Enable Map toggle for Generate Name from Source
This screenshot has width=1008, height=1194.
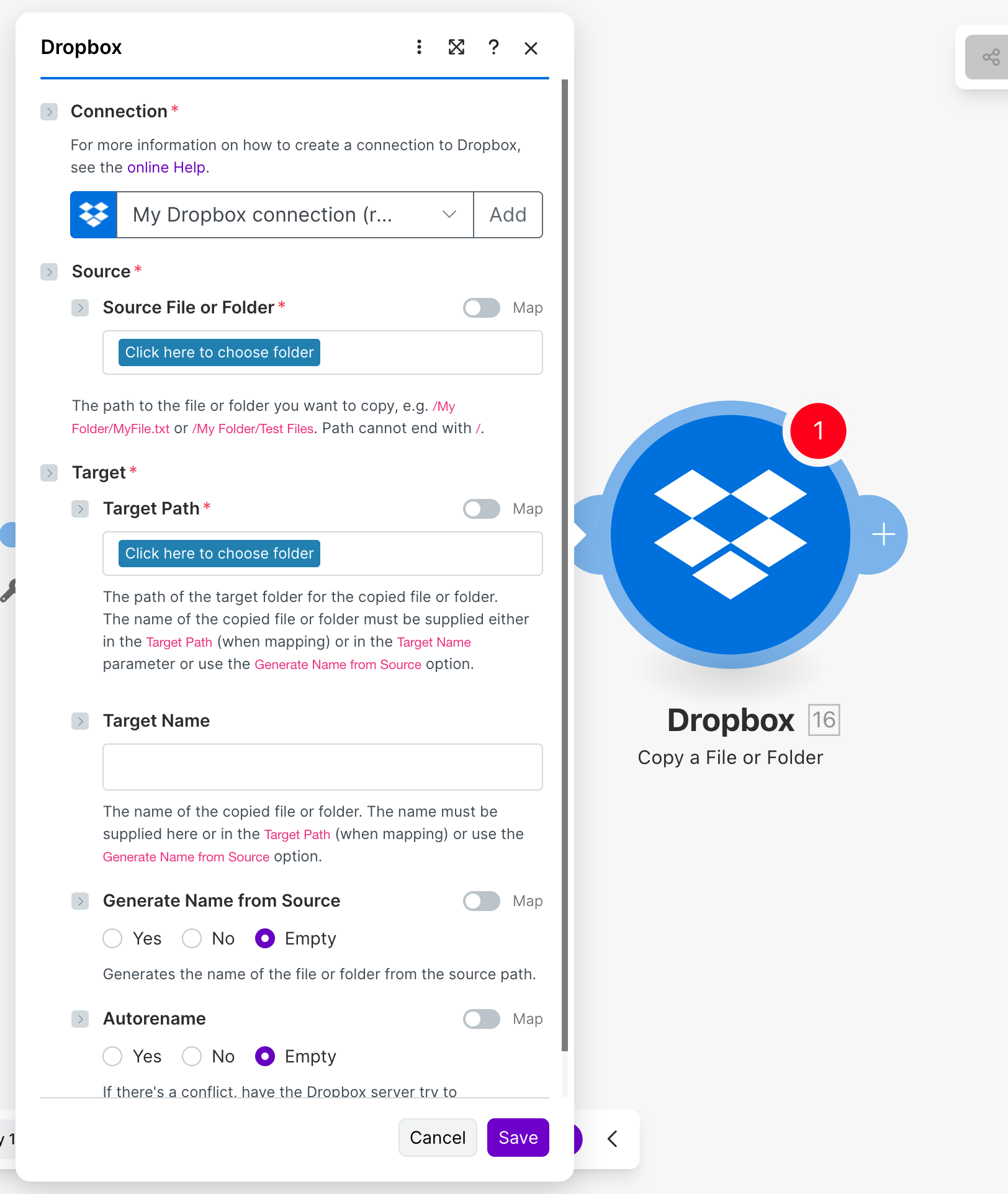coord(482,901)
